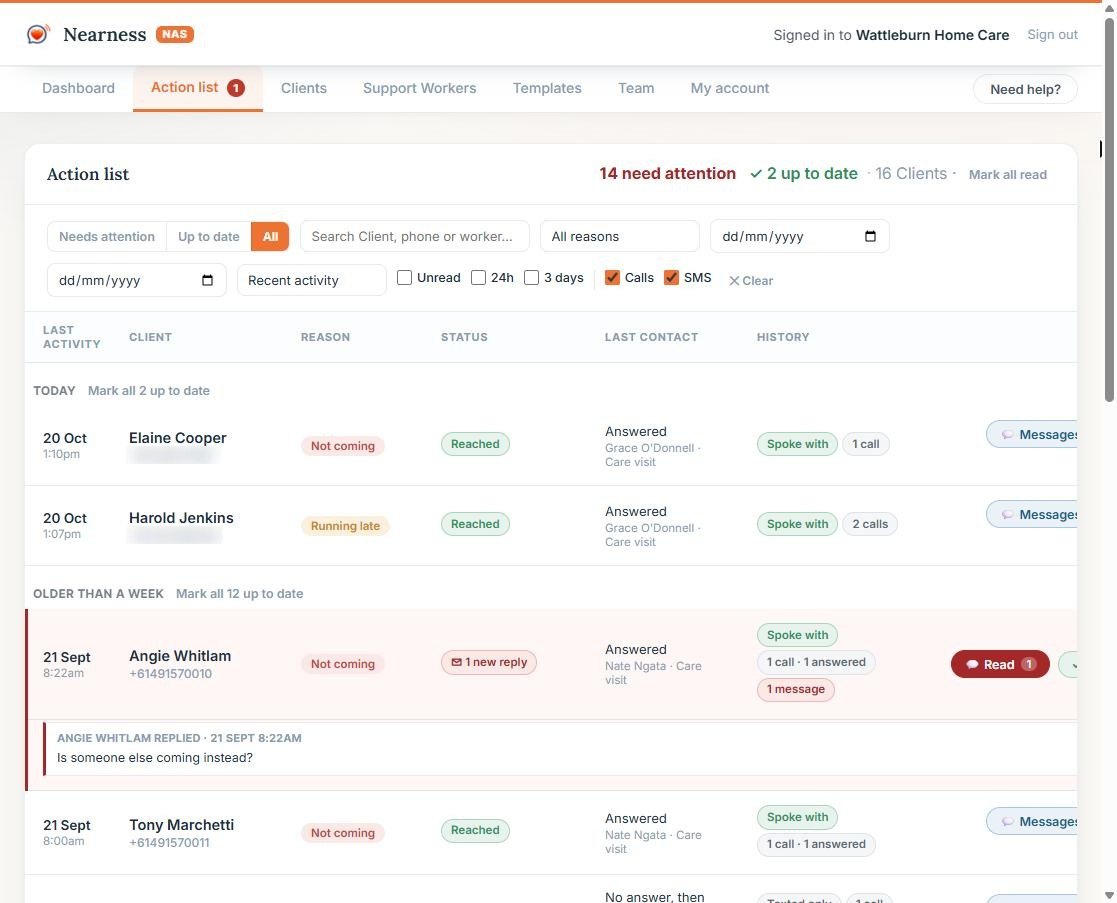Uncheck the SMS checkbox
This screenshot has height=903, width=1117.
pos(671,277)
